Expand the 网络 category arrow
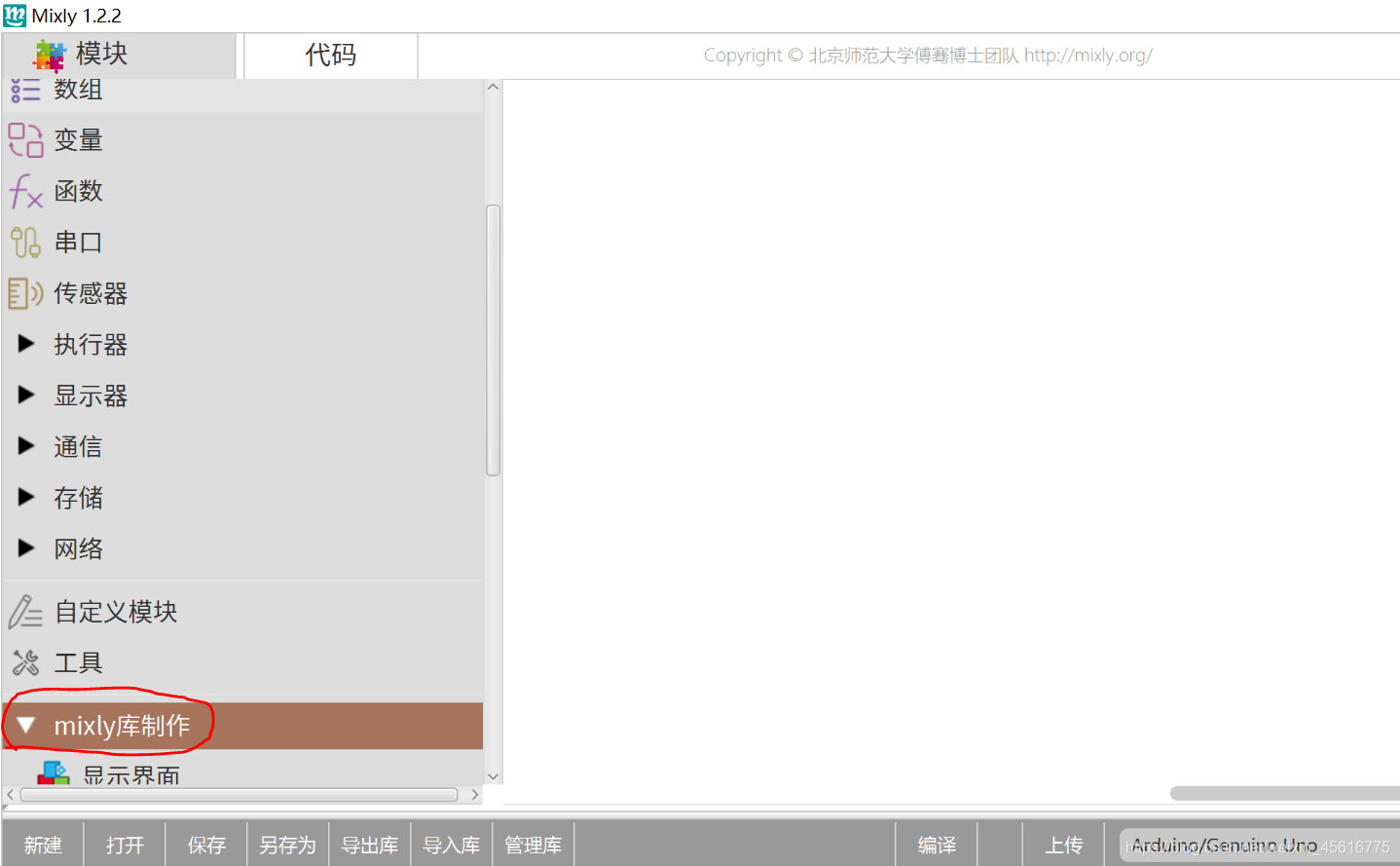The width and height of the screenshot is (1400, 866). point(26,548)
